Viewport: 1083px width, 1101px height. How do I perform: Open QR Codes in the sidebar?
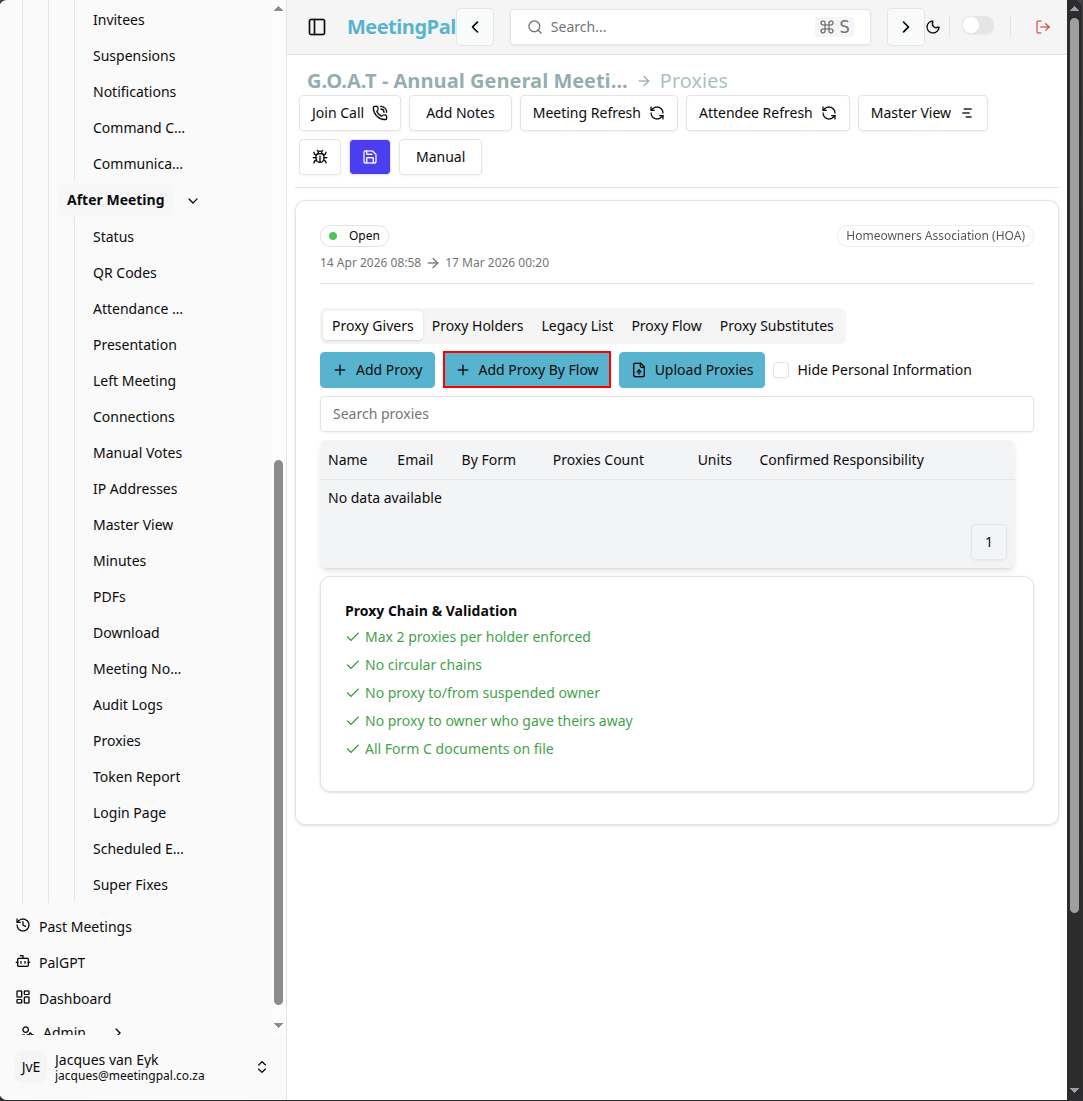point(125,273)
